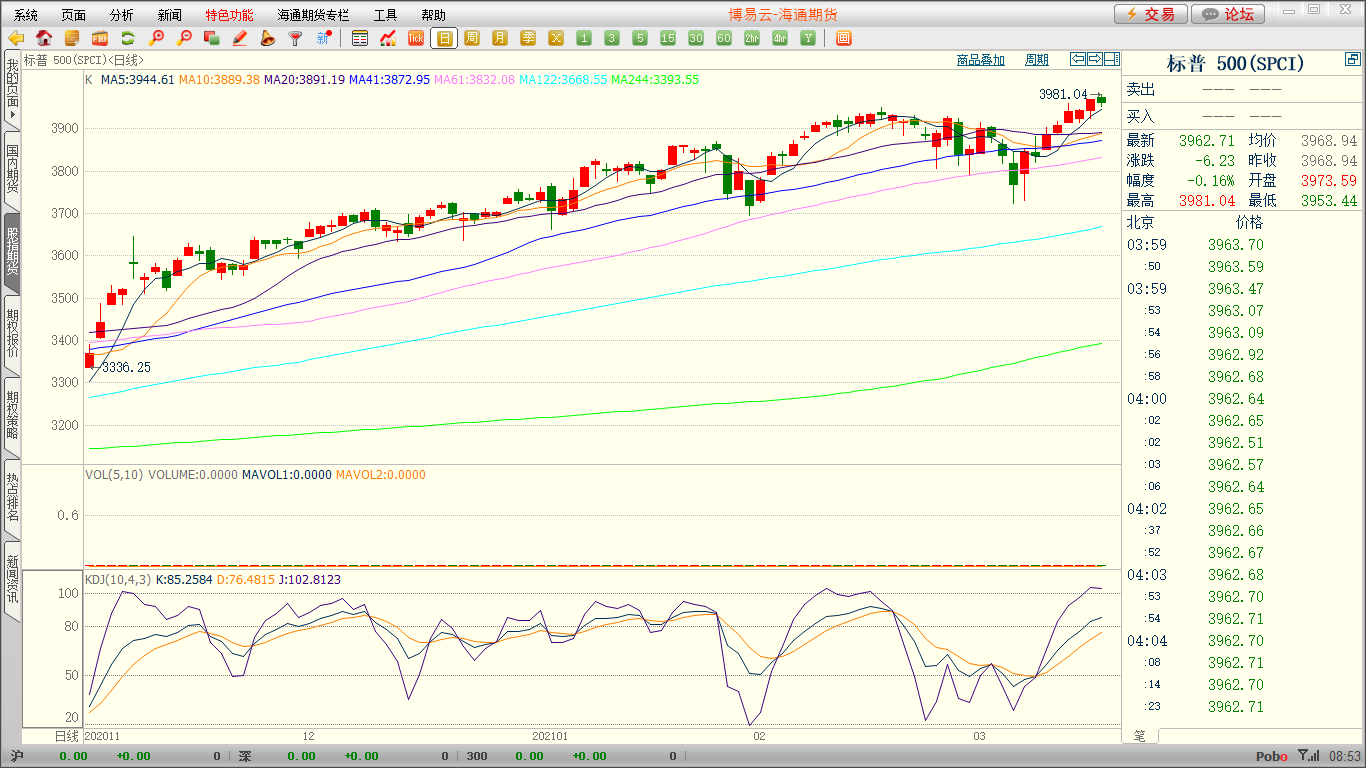The width and height of the screenshot is (1366, 768).
Task: Open the 分析 menu
Action: tap(122, 15)
